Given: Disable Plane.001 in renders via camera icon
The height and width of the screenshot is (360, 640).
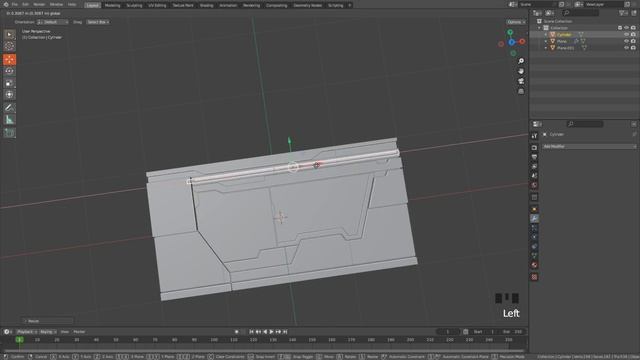Looking at the screenshot, I should tap(633, 48).
